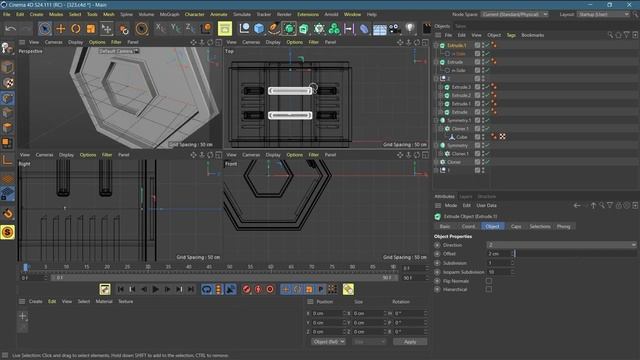640x360 pixels.
Task: Click the coordinate system icon
Action: coord(207,28)
